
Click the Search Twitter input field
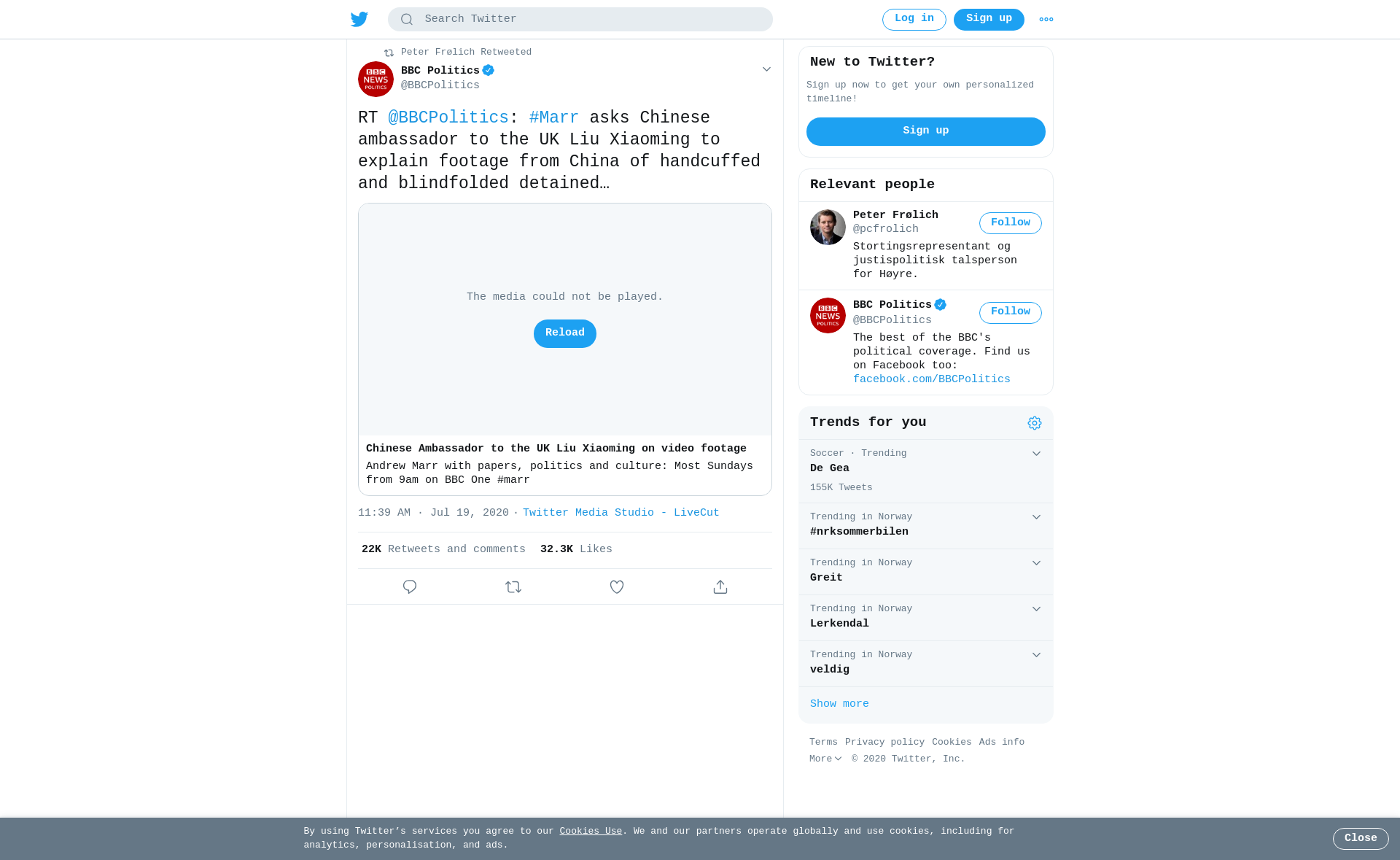click(x=580, y=20)
